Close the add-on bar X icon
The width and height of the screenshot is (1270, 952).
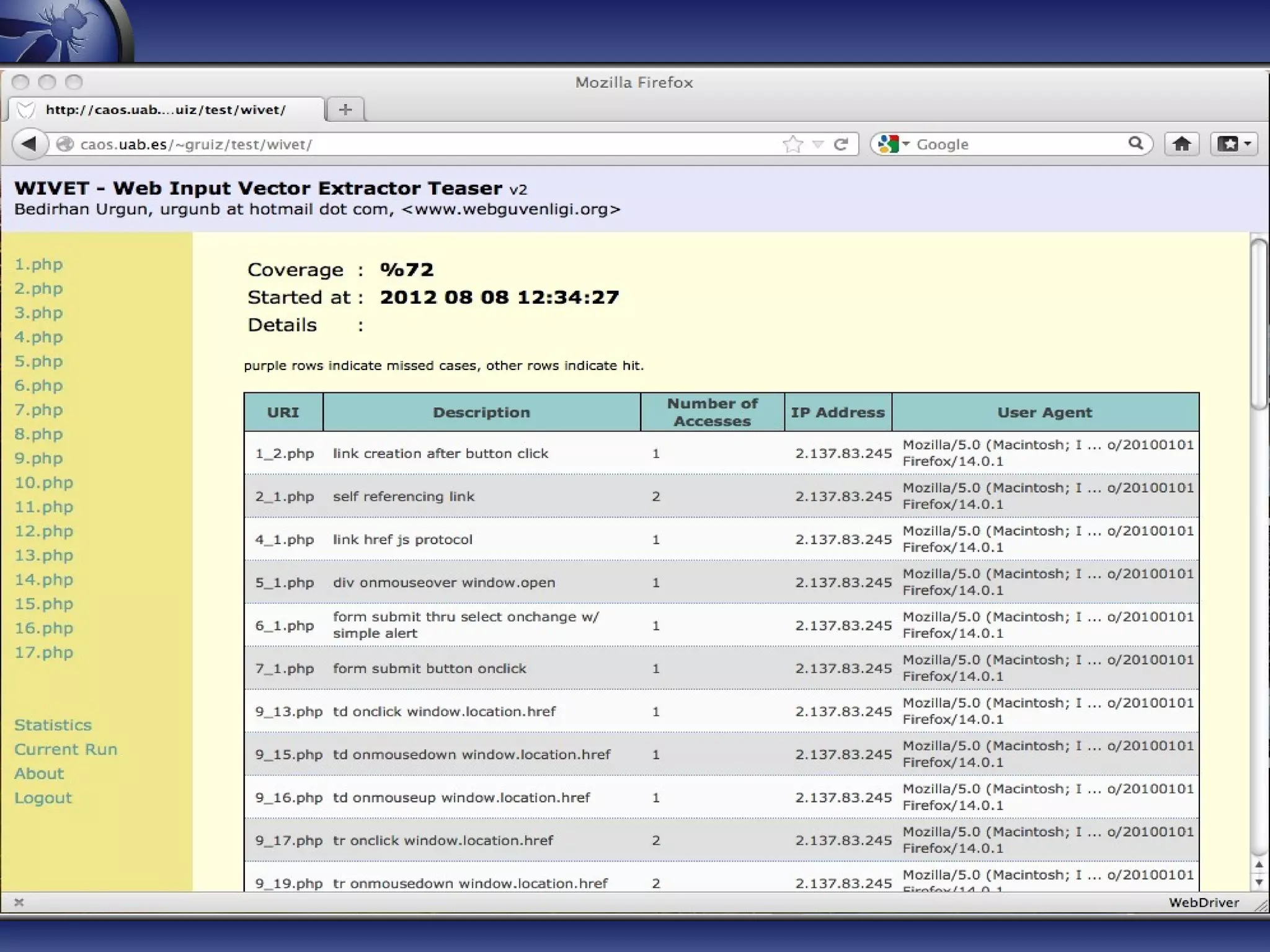[19, 902]
